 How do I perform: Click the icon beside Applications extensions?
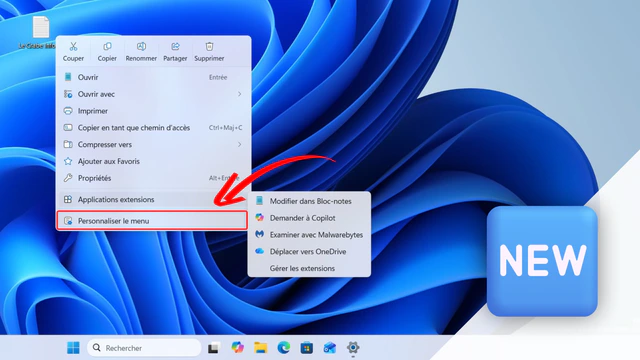coord(68,199)
